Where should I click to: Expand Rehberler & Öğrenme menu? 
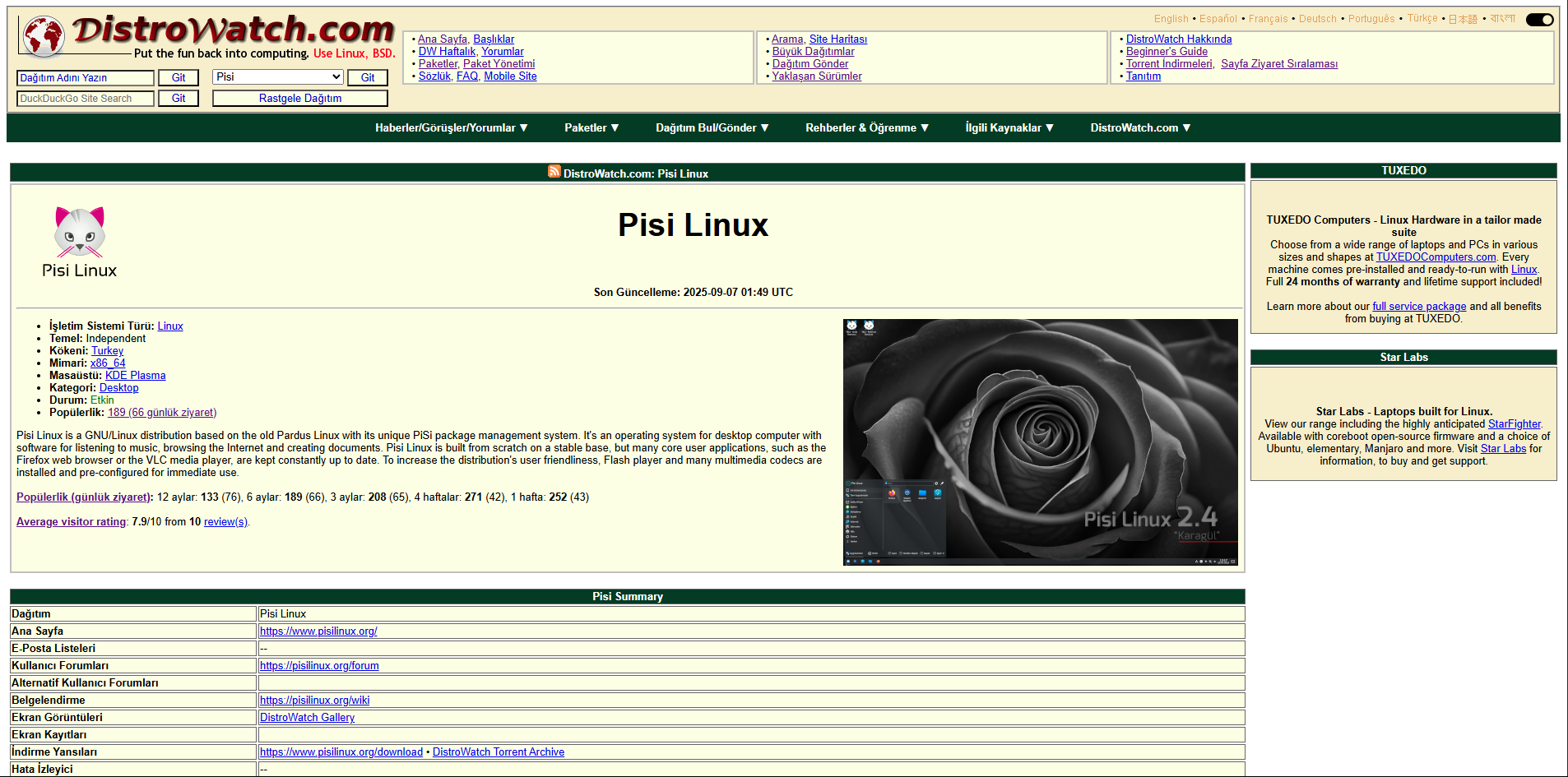click(x=867, y=127)
